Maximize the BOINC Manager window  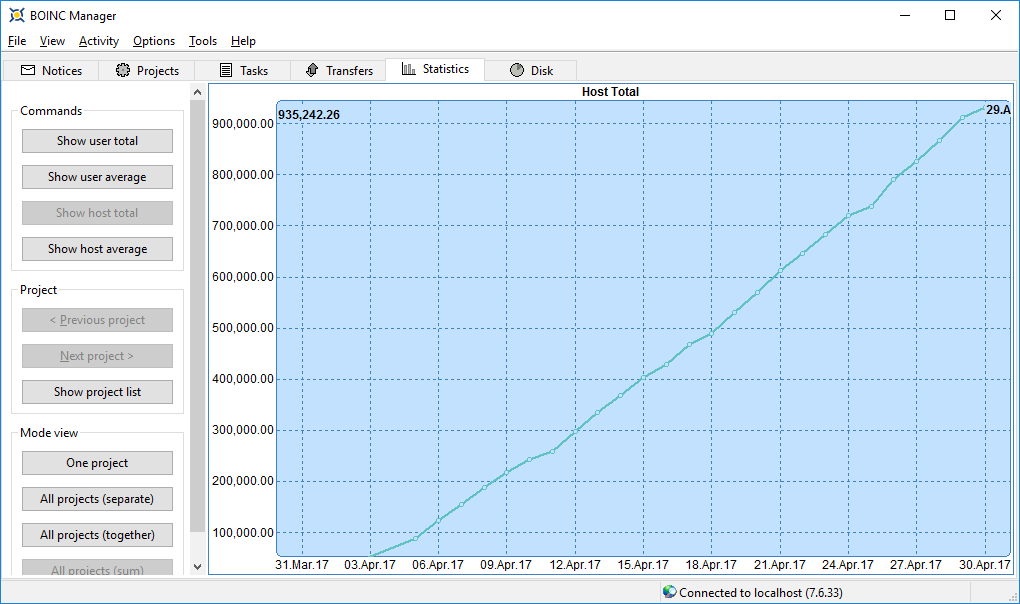pos(950,15)
